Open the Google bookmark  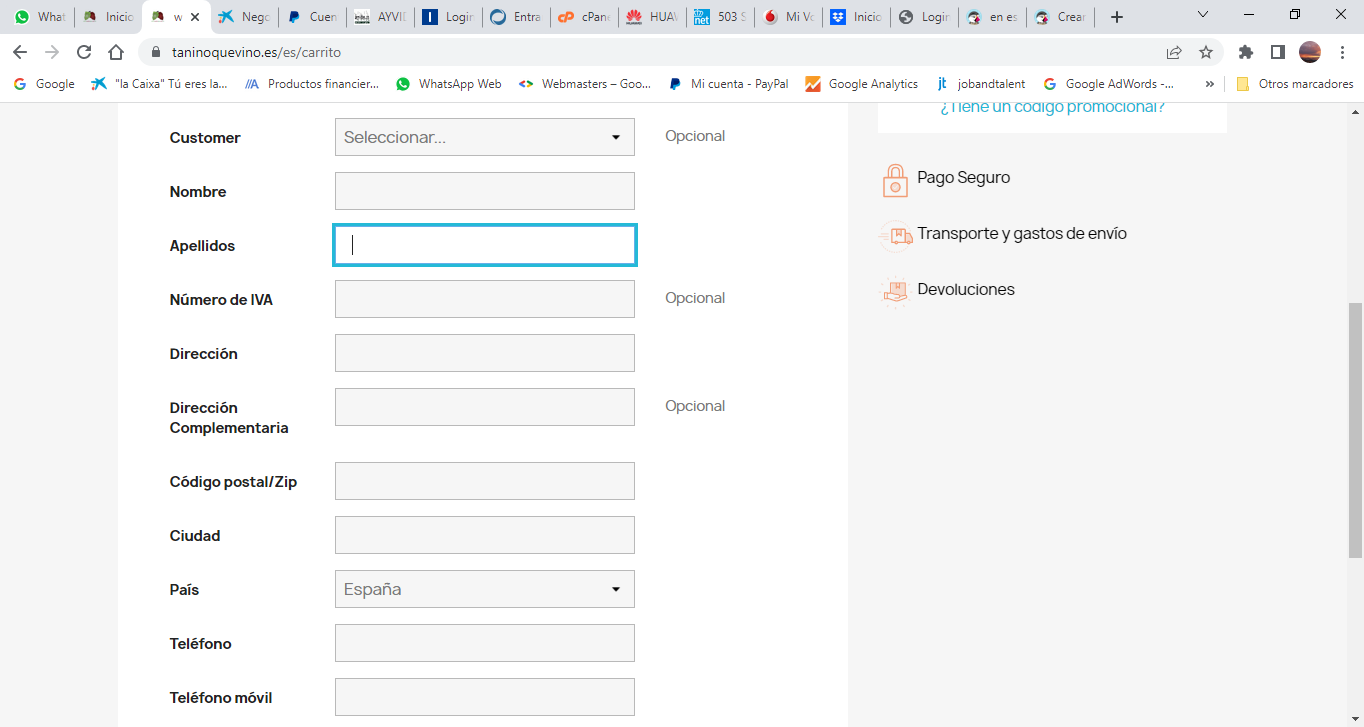click(44, 84)
